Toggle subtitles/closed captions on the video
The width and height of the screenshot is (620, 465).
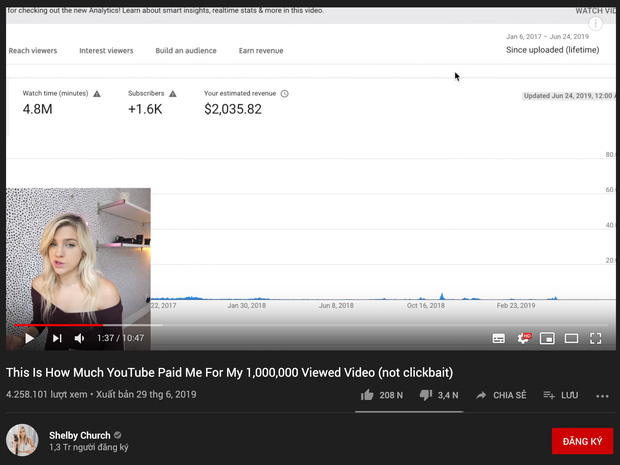[499, 339]
